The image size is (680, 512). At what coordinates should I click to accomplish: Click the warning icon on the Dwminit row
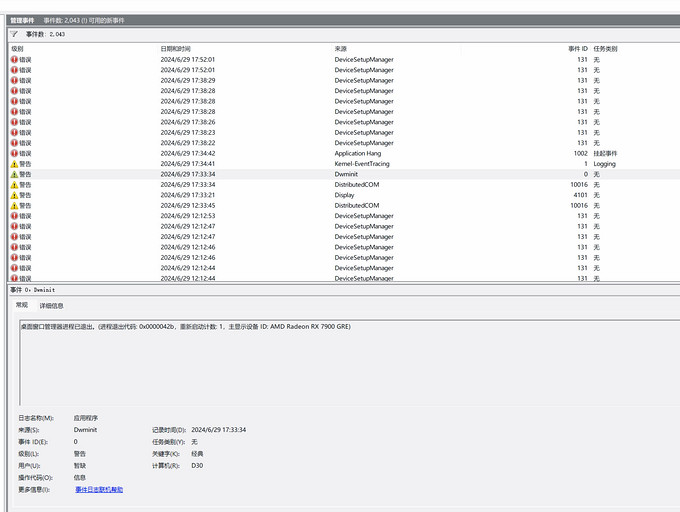coord(14,174)
